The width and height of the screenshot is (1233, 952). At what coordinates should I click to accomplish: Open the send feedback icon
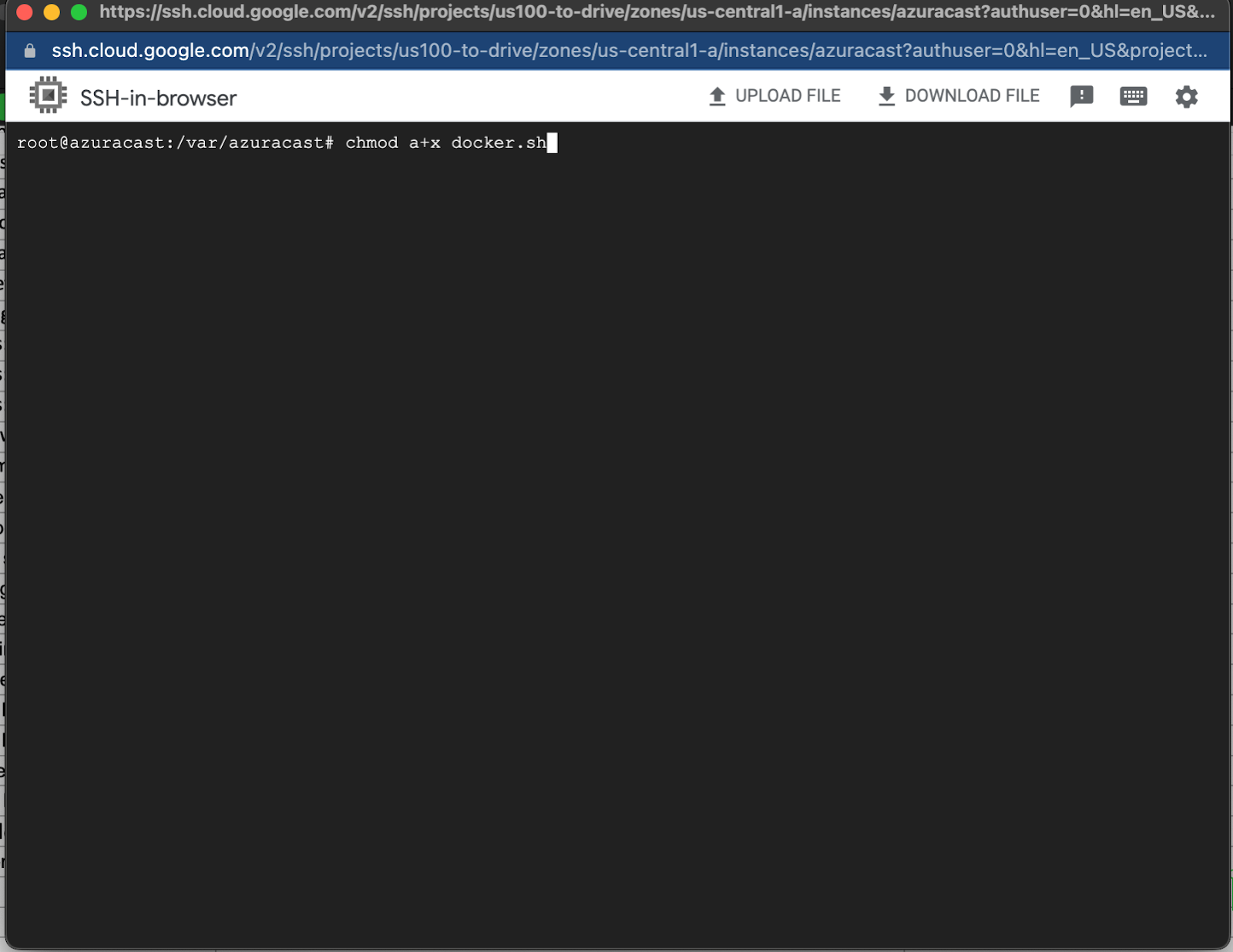click(x=1082, y=96)
